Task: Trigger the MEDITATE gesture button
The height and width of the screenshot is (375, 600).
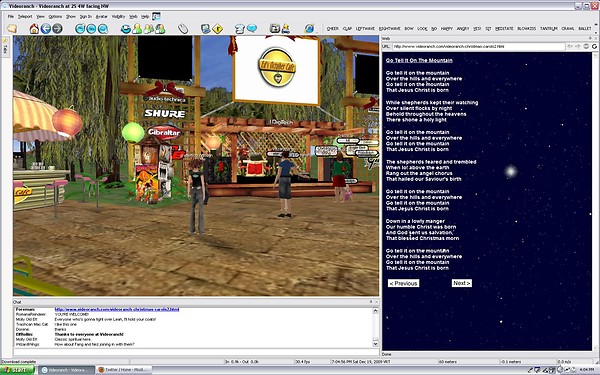Action: click(x=504, y=29)
